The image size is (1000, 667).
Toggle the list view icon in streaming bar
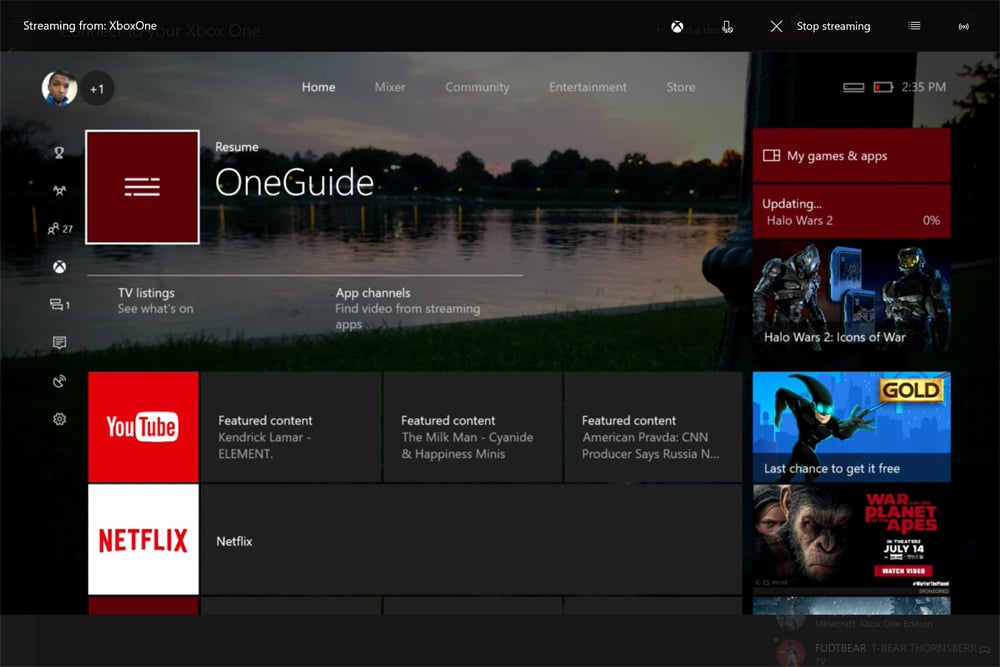click(913, 26)
